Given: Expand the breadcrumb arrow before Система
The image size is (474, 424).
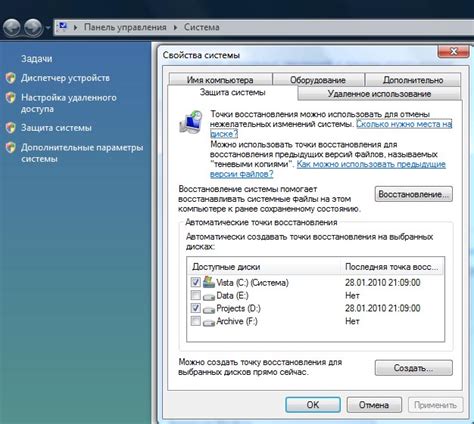Looking at the screenshot, I should tap(175, 27).
